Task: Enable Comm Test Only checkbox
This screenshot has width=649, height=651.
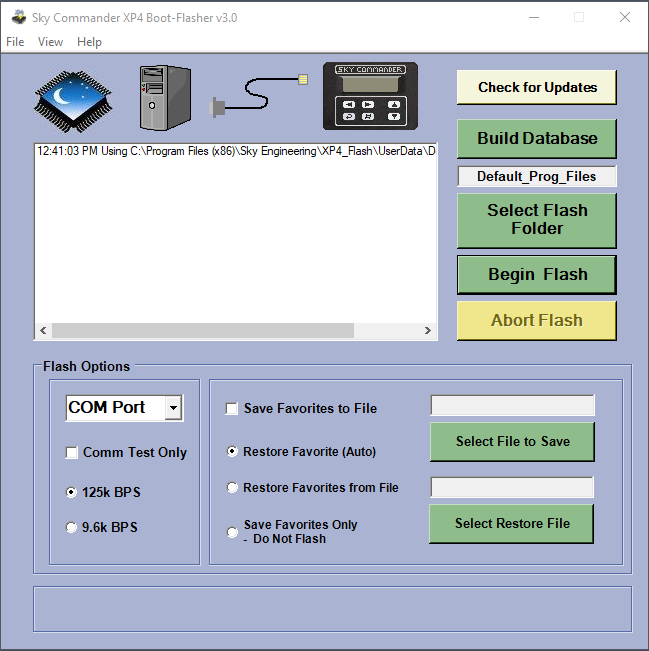Action: coord(71,452)
